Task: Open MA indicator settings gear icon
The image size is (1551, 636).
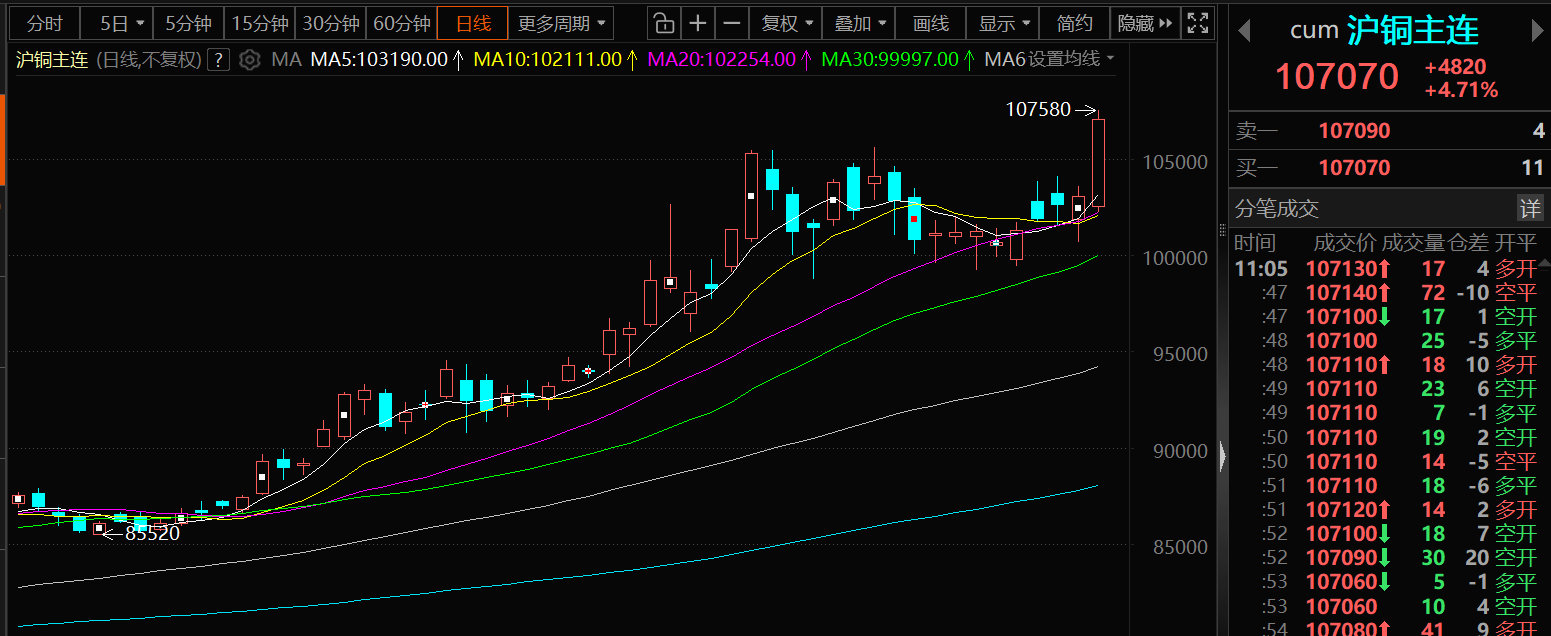Action: [x=250, y=60]
